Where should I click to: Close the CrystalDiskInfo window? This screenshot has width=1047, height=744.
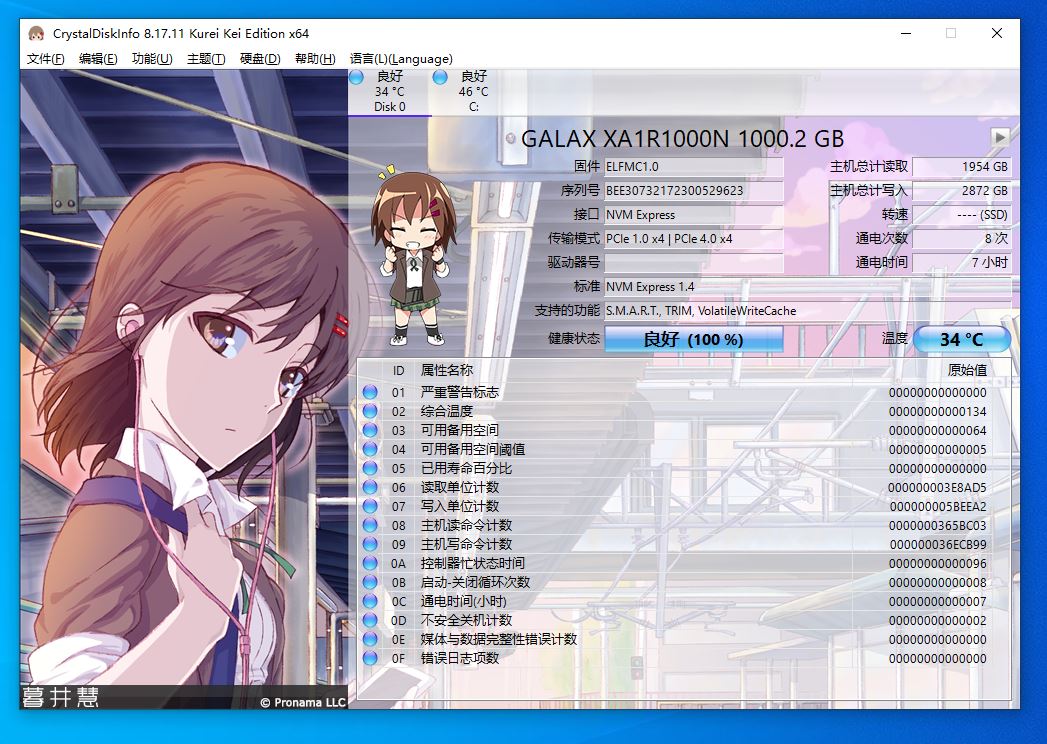pos(997,33)
